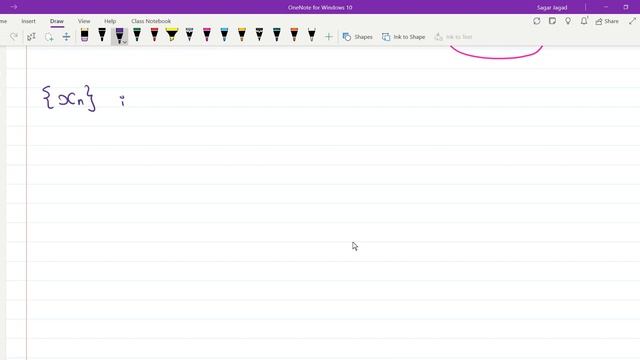
Task: Open options chevron of the purple pen
Action: 124,42
